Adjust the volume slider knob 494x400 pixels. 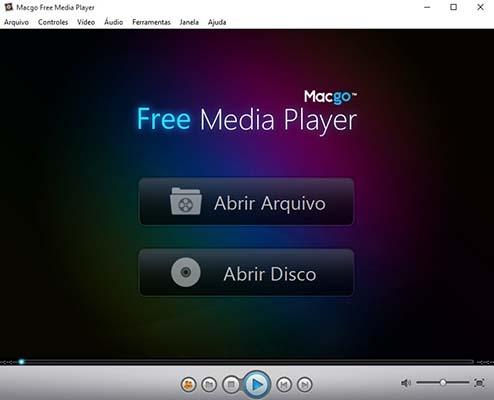[443, 383]
